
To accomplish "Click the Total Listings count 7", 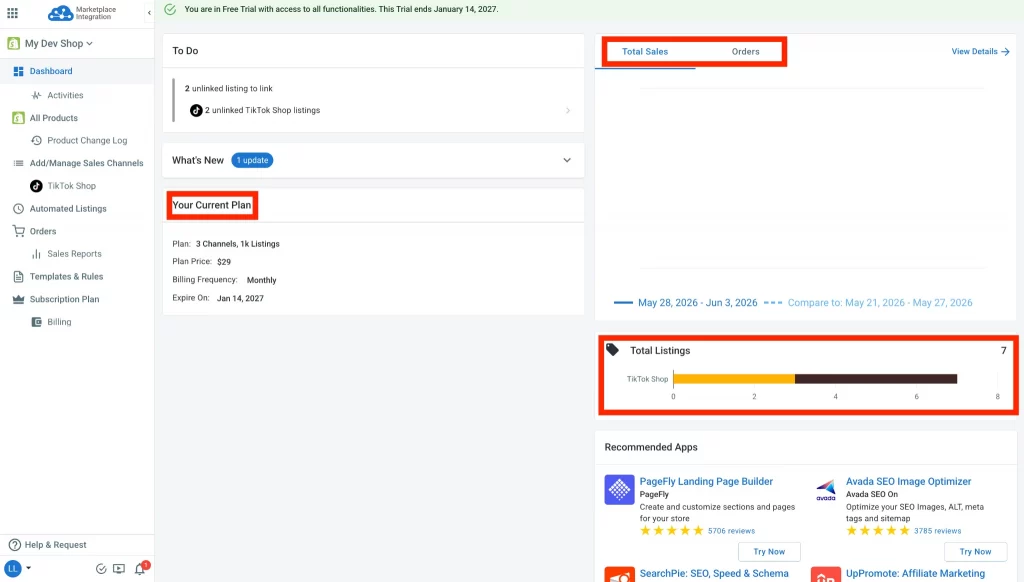I will tap(1004, 351).
